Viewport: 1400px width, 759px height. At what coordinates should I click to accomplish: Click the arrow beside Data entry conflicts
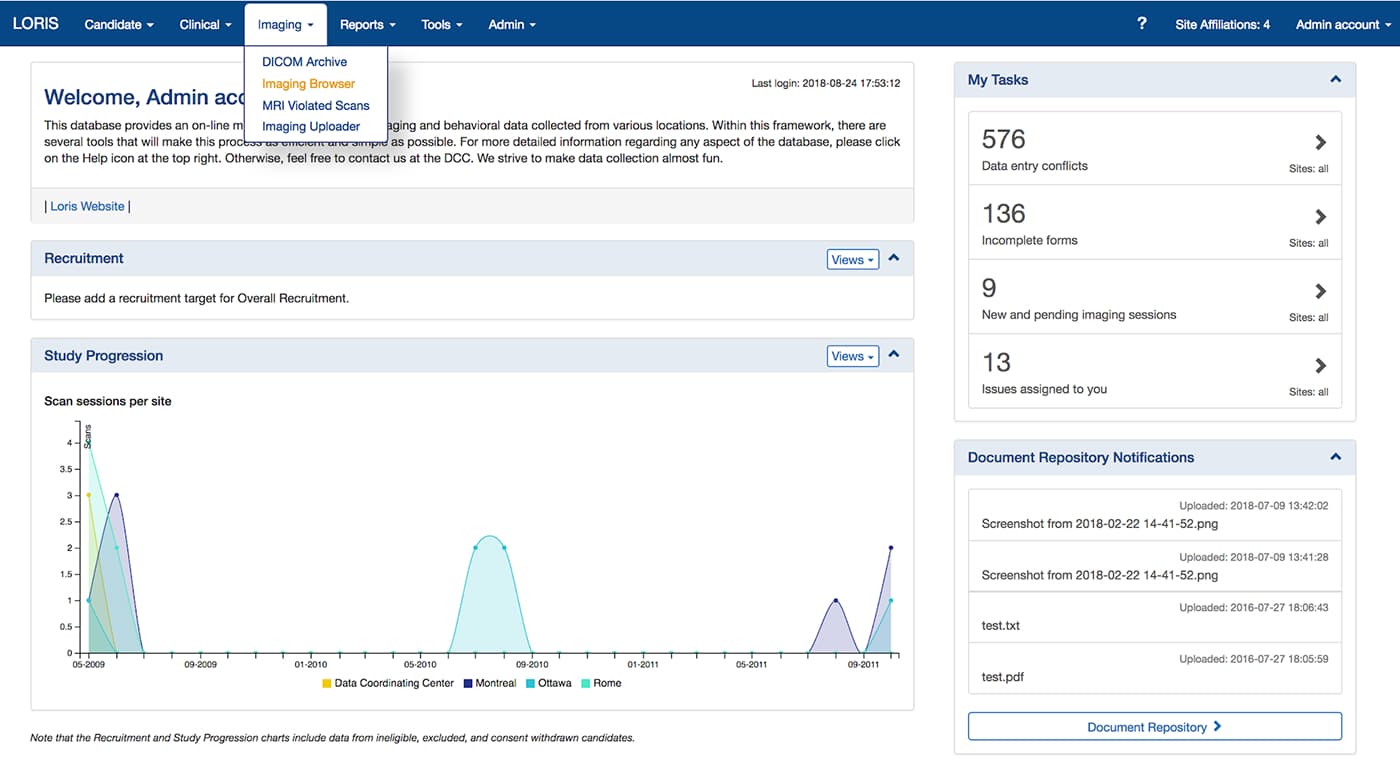pos(1318,142)
